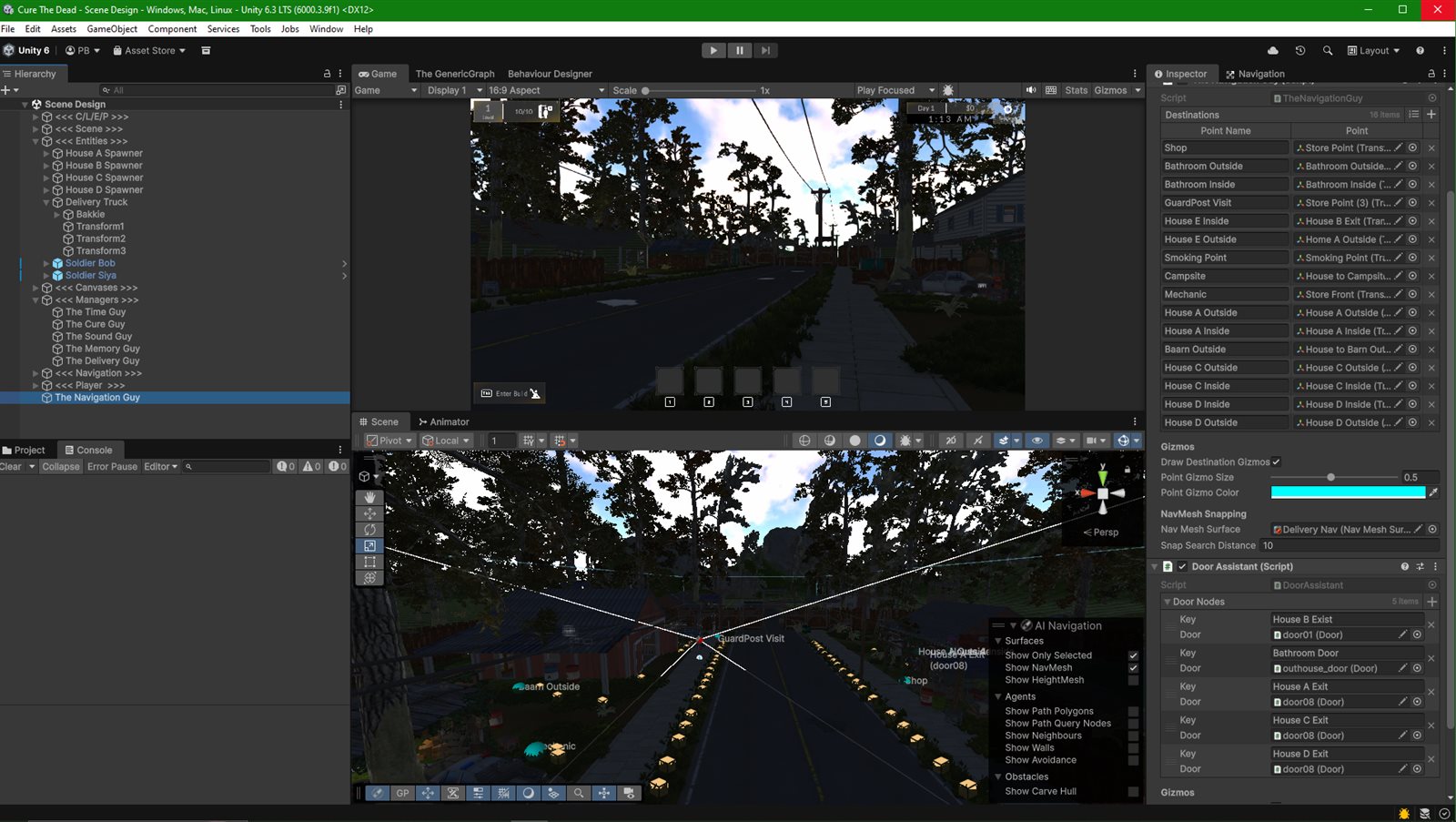Image resolution: width=1456 pixels, height=822 pixels.
Task: Select the Hand view tool in Scene
Action: pos(369,497)
